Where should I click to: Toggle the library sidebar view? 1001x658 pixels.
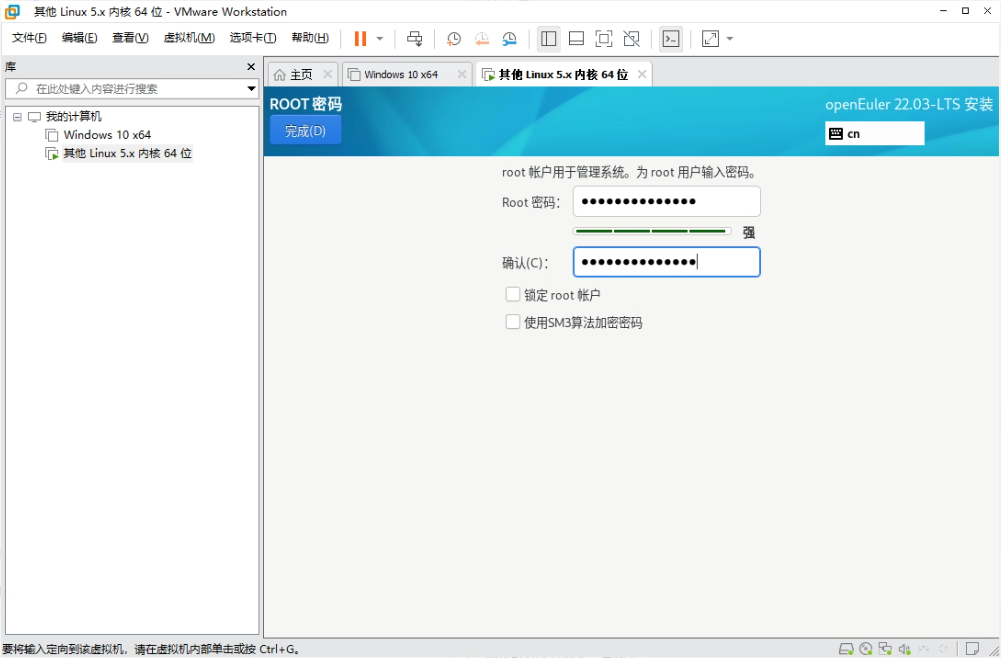(x=548, y=39)
